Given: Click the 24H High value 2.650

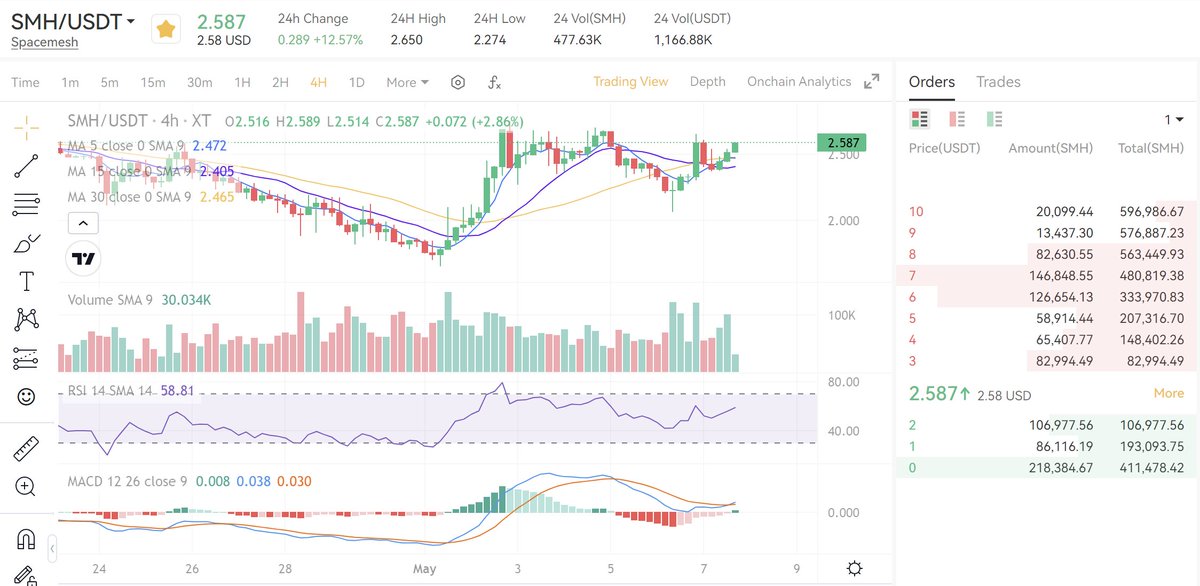Looking at the screenshot, I should click(406, 40).
